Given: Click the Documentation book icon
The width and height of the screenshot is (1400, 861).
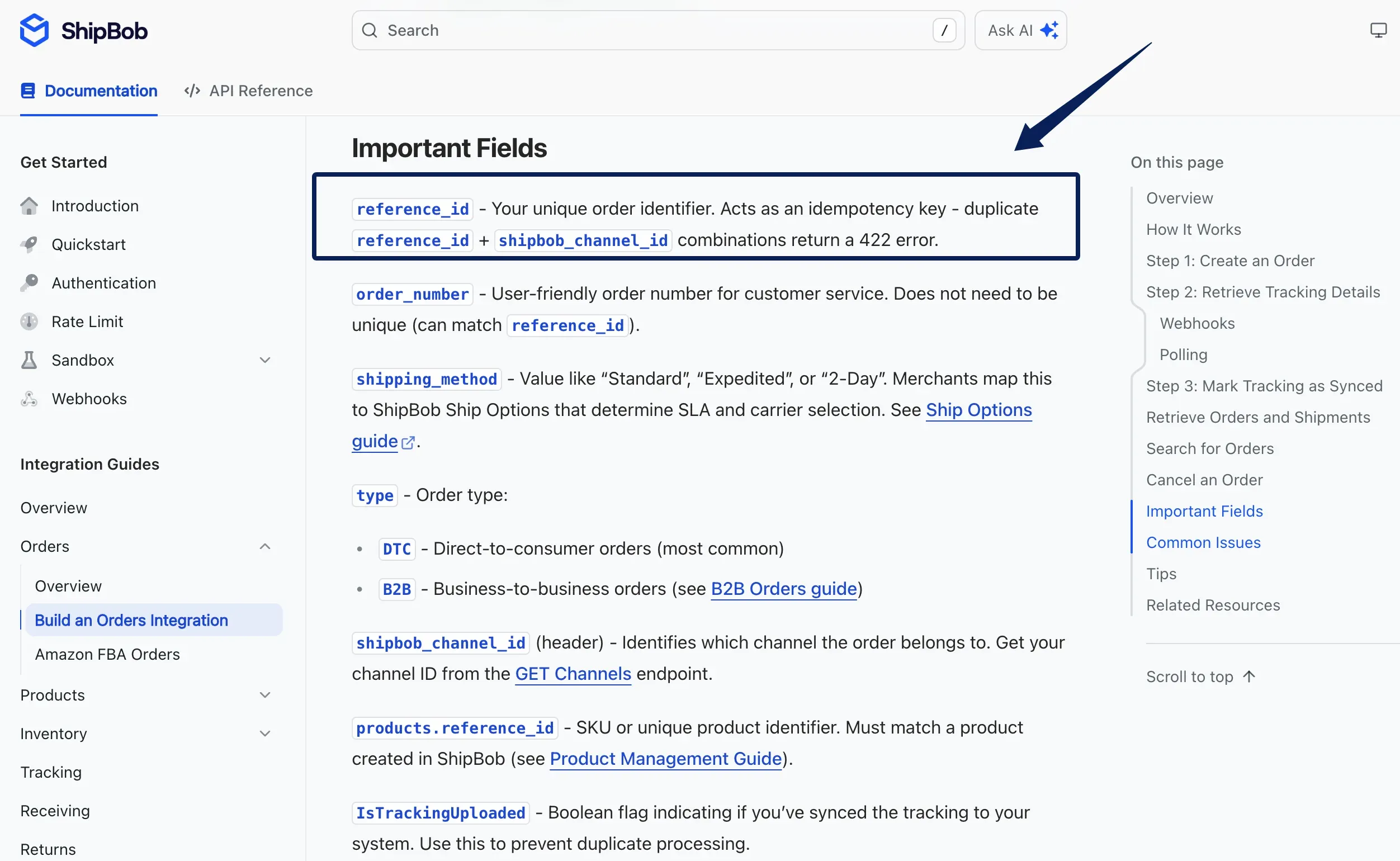Looking at the screenshot, I should pyautogui.click(x=28, y=91).
